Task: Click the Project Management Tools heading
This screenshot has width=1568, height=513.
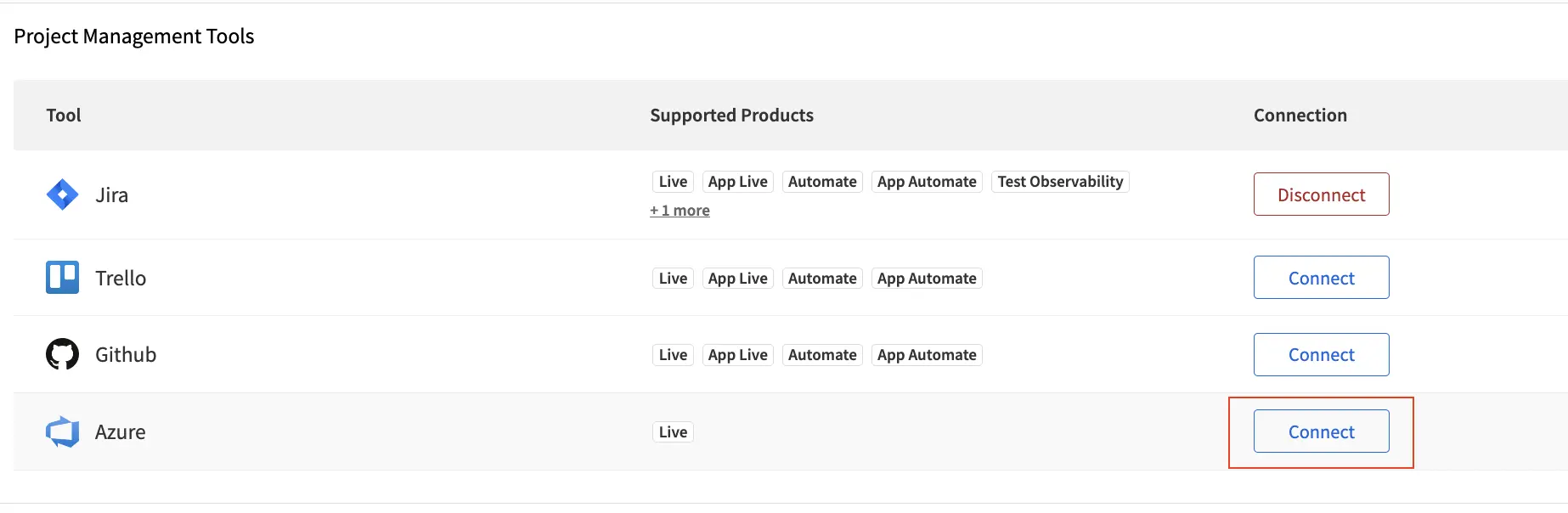Action: [x=134, y=37]
